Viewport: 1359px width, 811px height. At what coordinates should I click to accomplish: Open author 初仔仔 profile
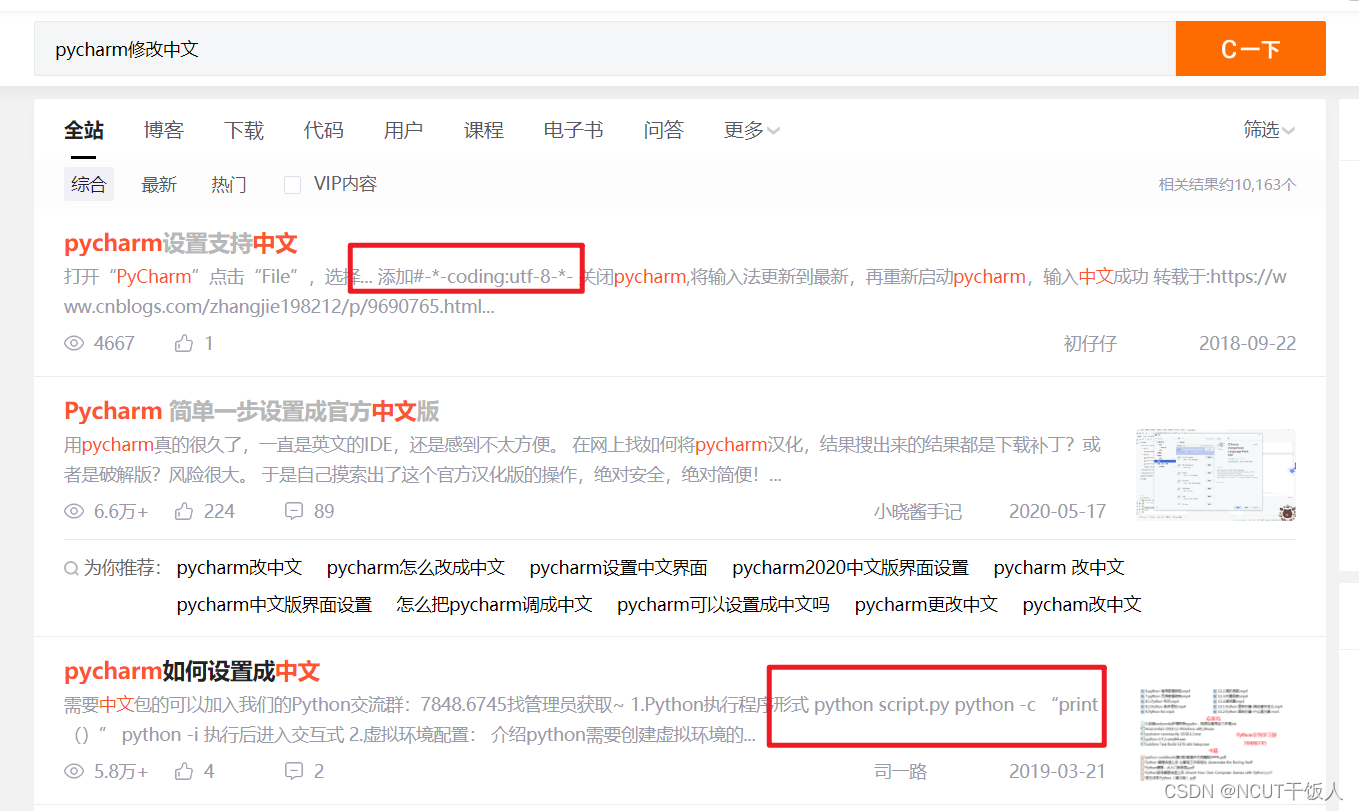tap(1090, 343)
